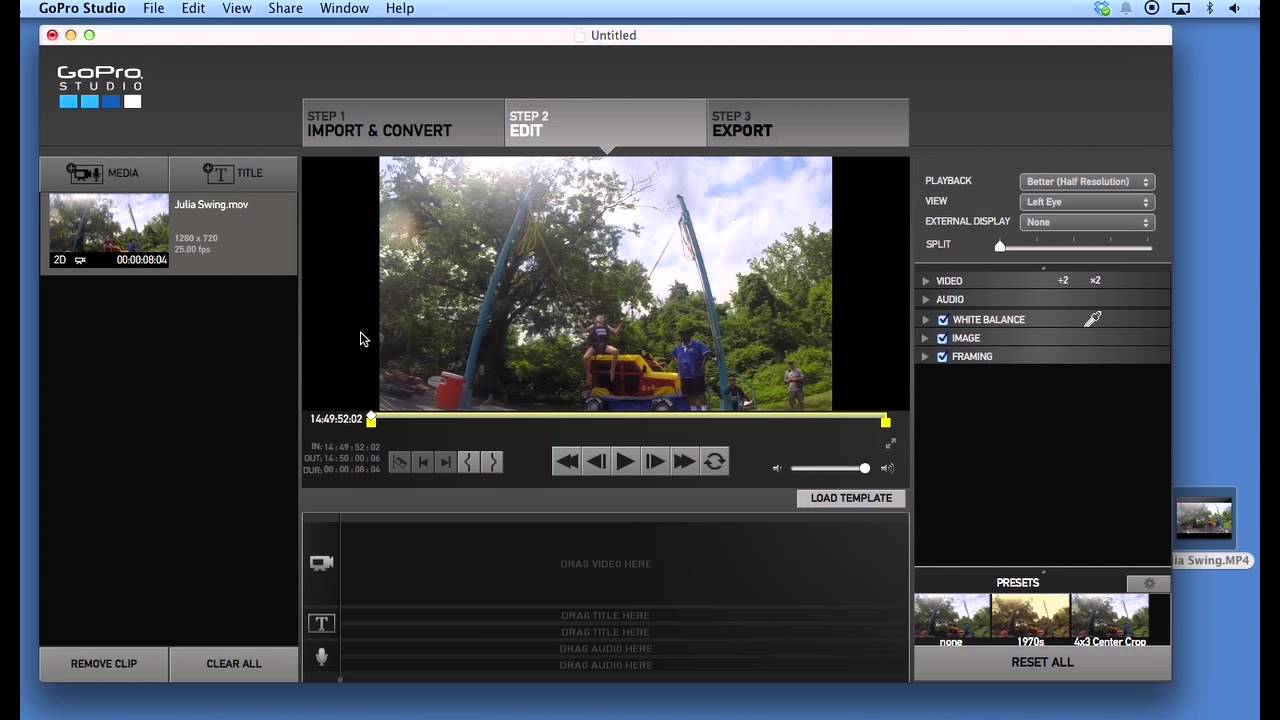This screenshot has width=1280, height=720.
Task: Click the white balance eyedropper icon
Action: tap(1093, 319)
